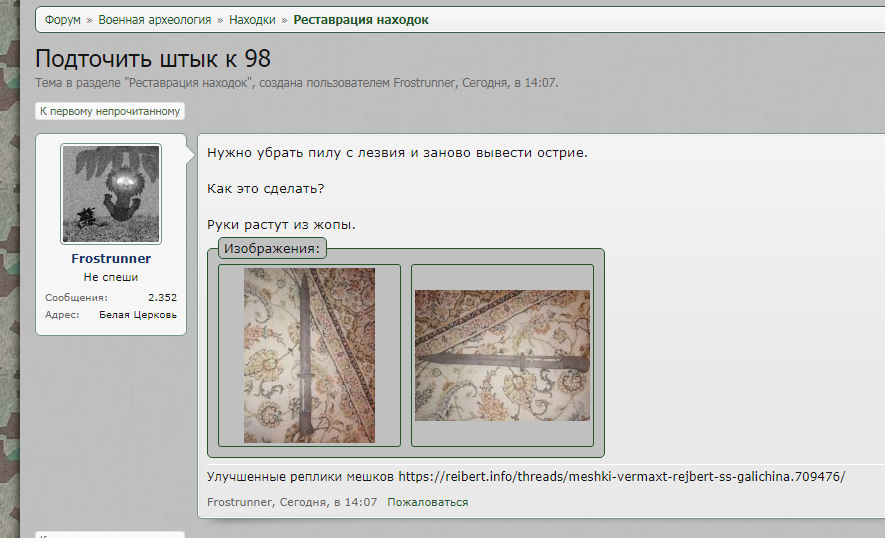Open the post timestamp Сегодня, в 14:07
Screen dimensions: 885x538
coord(328,502)
